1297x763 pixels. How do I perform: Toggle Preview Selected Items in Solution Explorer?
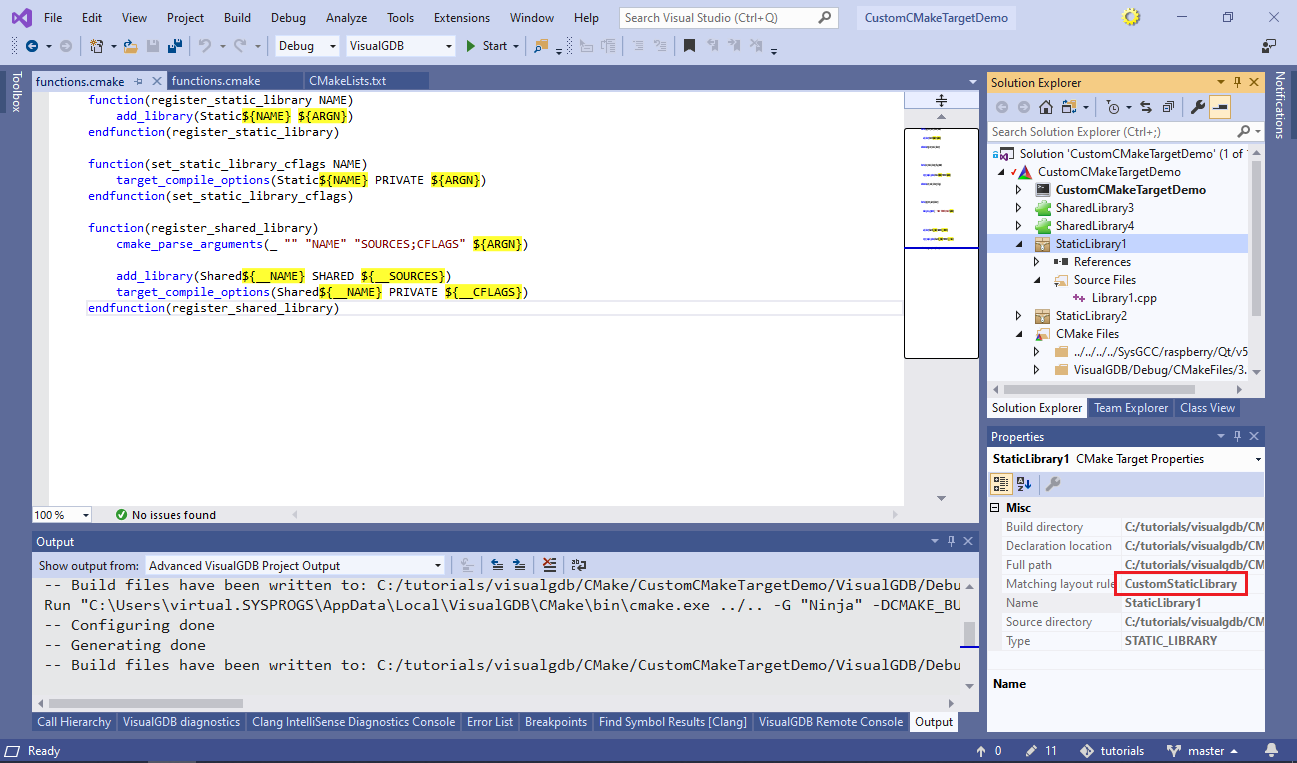pos(1221,107)
